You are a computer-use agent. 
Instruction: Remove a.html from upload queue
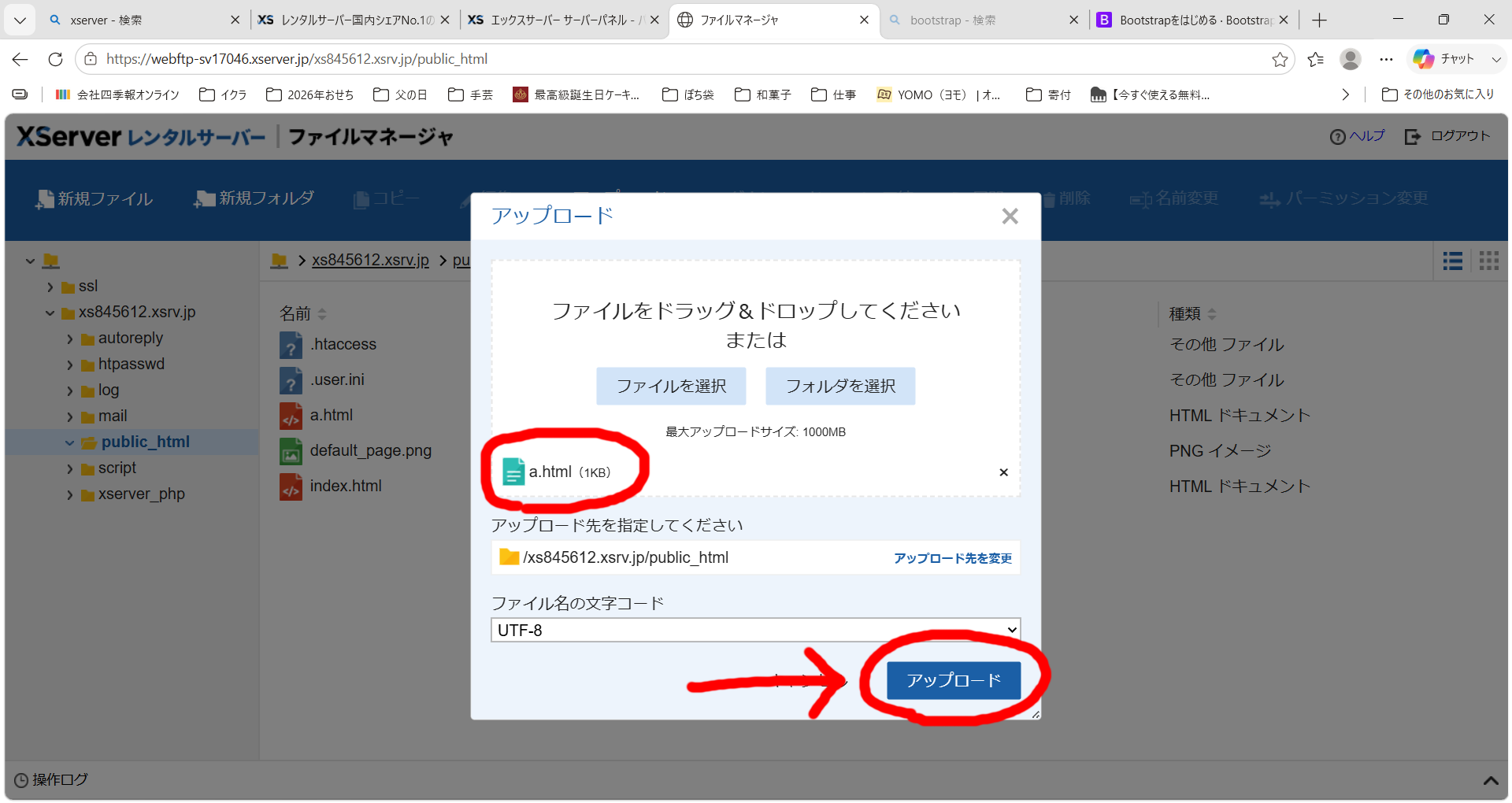coord(1003,472)
